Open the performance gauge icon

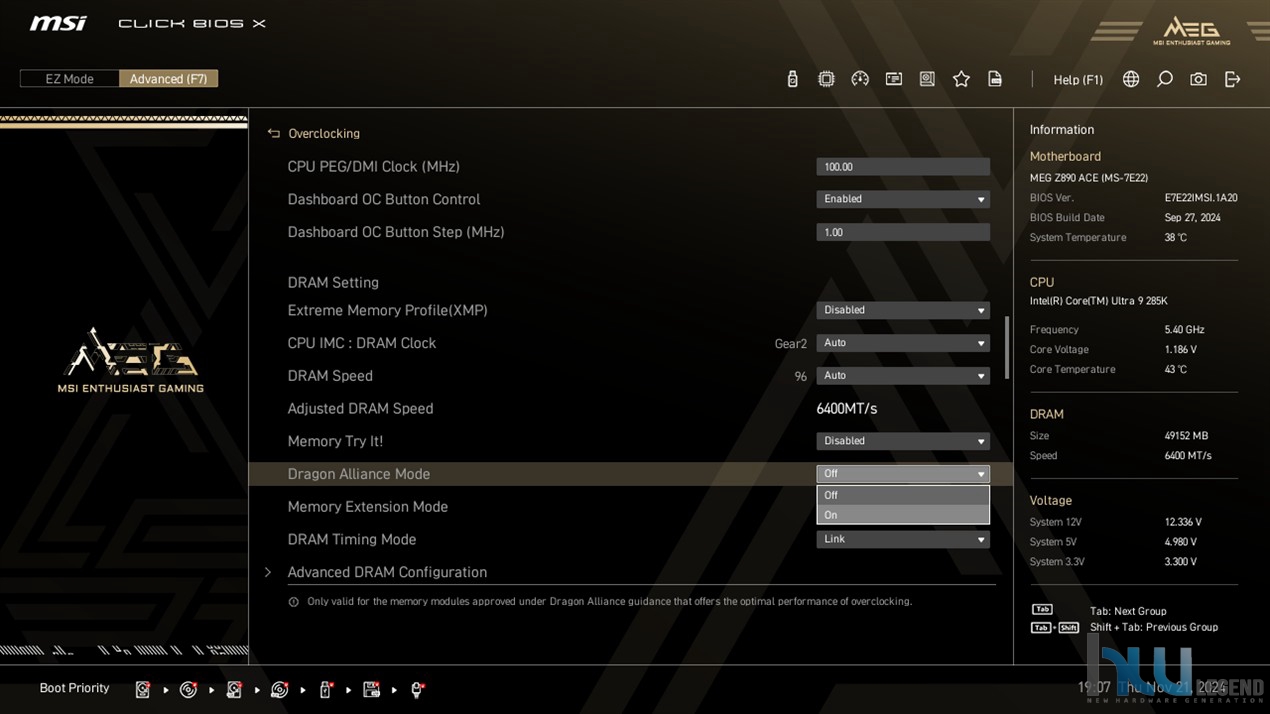[x=860, y=79]
